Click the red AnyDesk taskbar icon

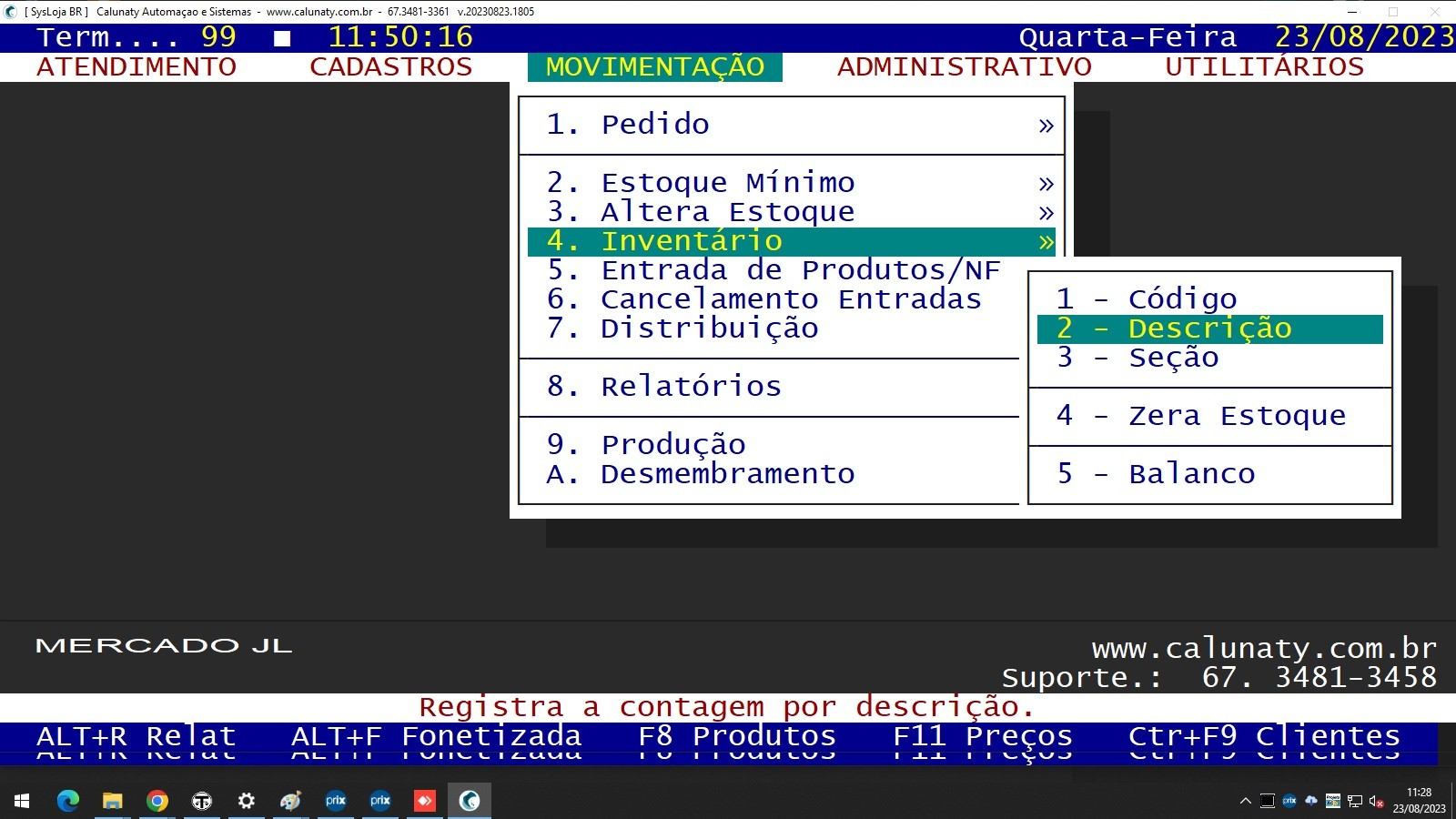coord(425,801)
